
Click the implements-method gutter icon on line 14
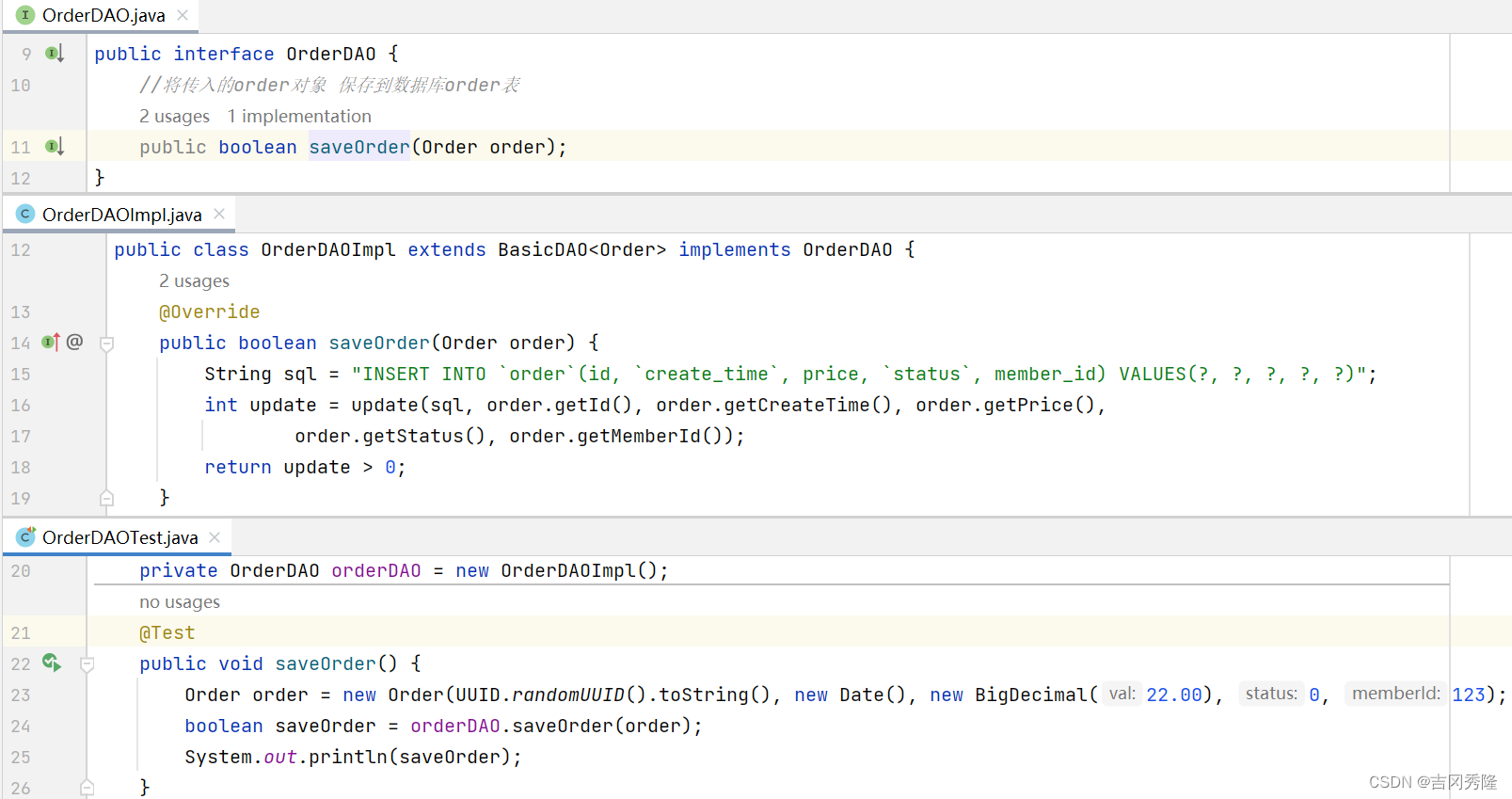point(51,342)
